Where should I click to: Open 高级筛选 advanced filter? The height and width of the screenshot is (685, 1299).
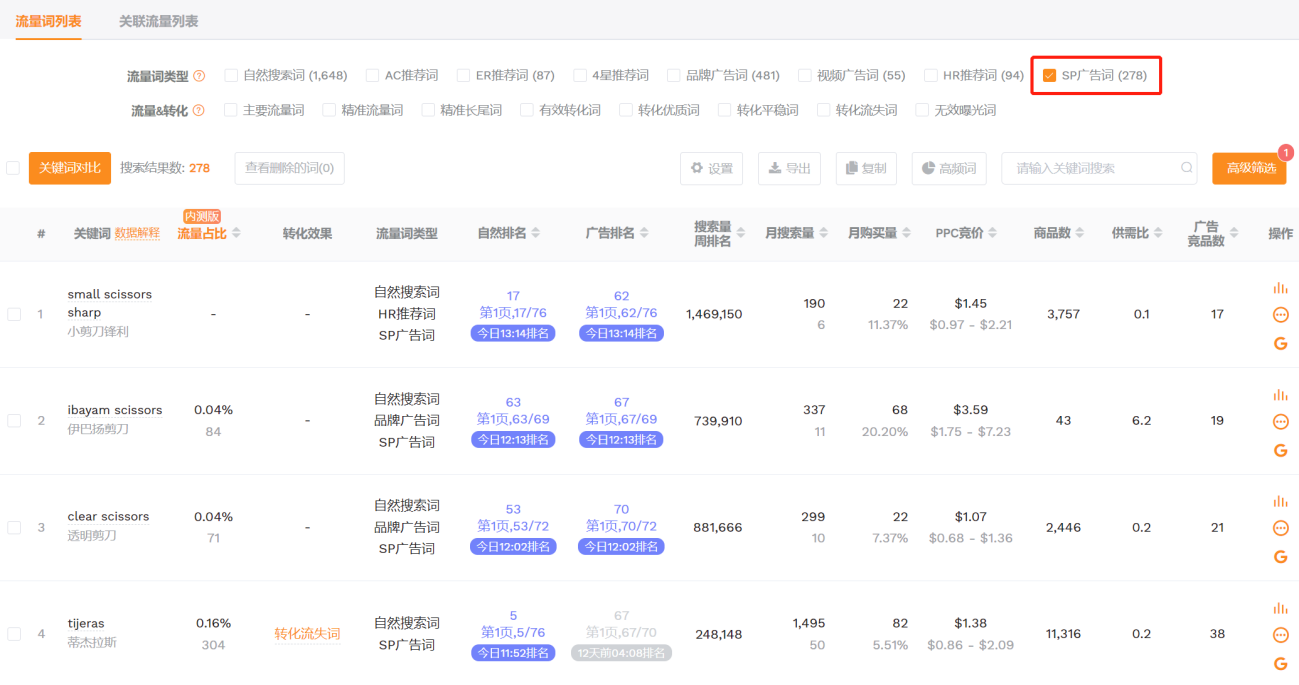click(1250, 168)
